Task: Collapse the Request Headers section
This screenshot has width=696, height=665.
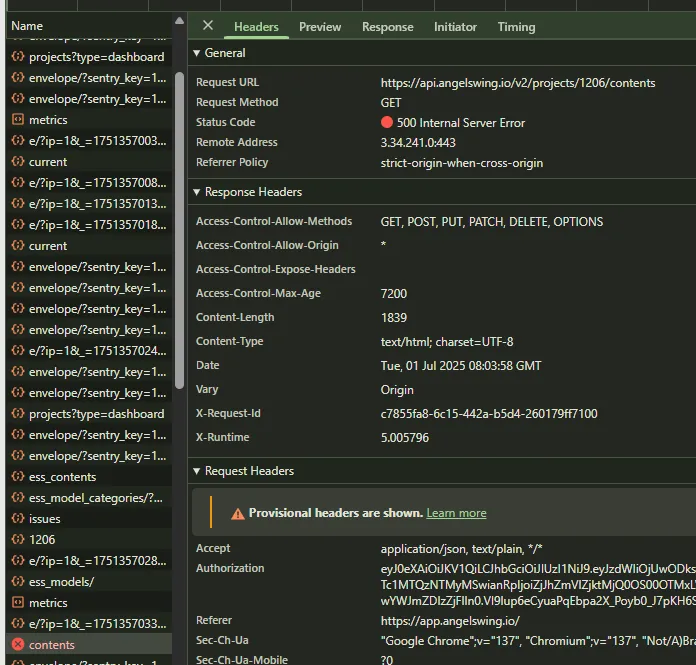Action: click(x=196, y=471)
